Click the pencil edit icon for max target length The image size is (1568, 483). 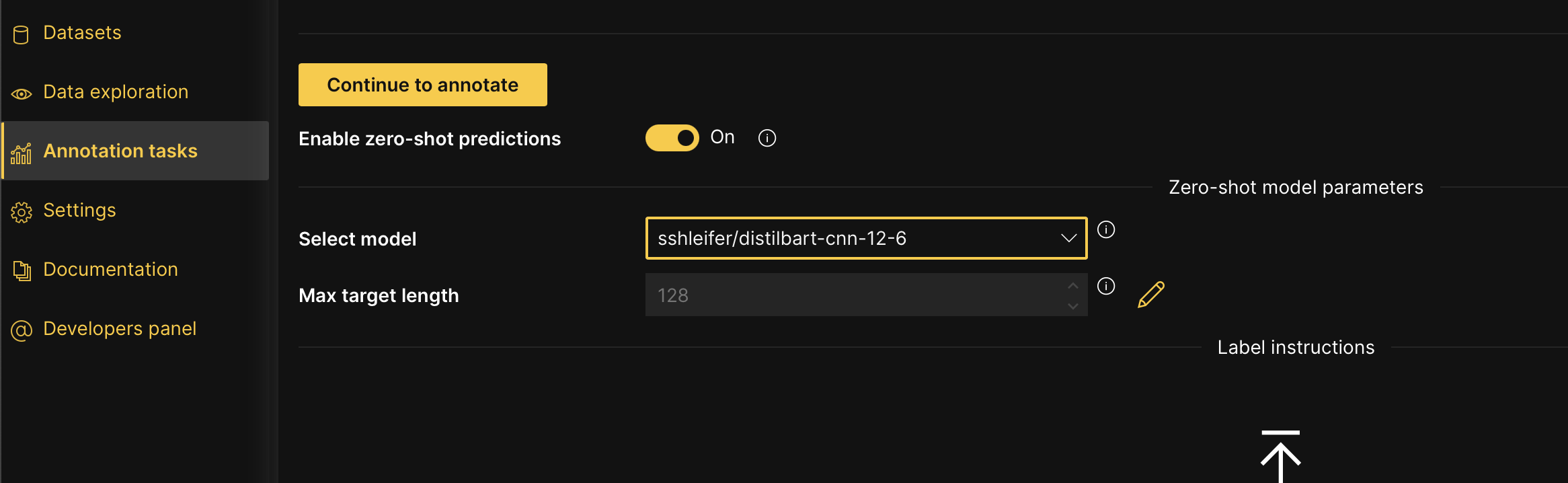(x=1150, y=295)
